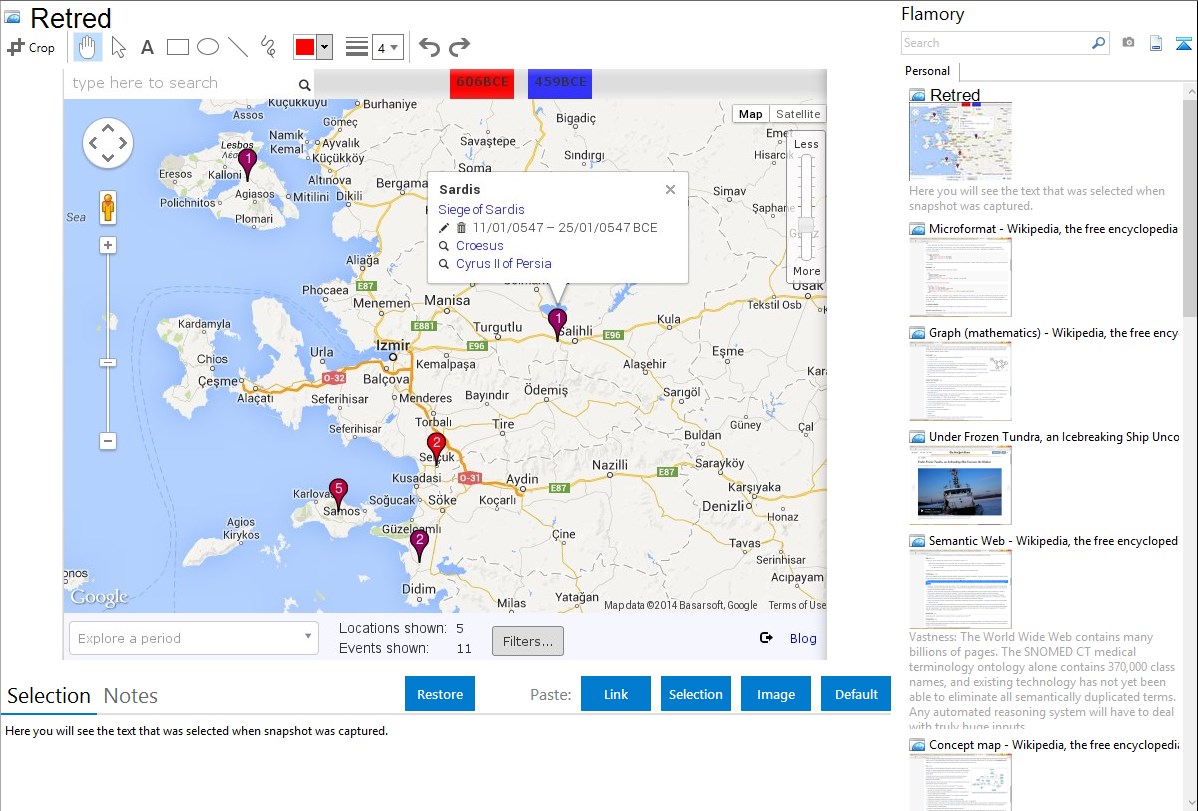Screen dimensions: 1198x811
Task: Select the straight line tool
Action: [x=238, y=47]
